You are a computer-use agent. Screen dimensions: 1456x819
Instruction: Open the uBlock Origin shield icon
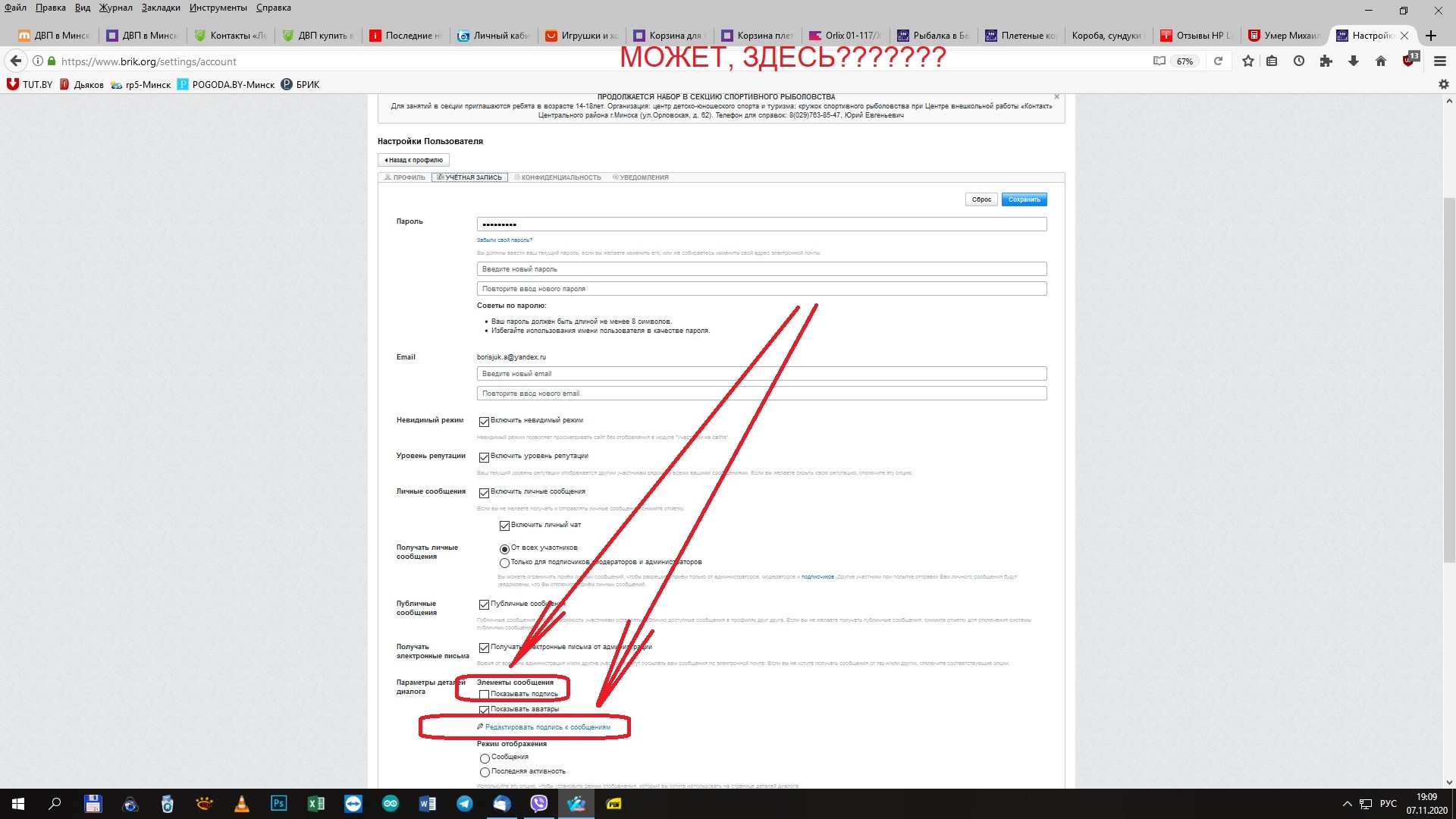pyautogui.click(x=1409, y=61)
